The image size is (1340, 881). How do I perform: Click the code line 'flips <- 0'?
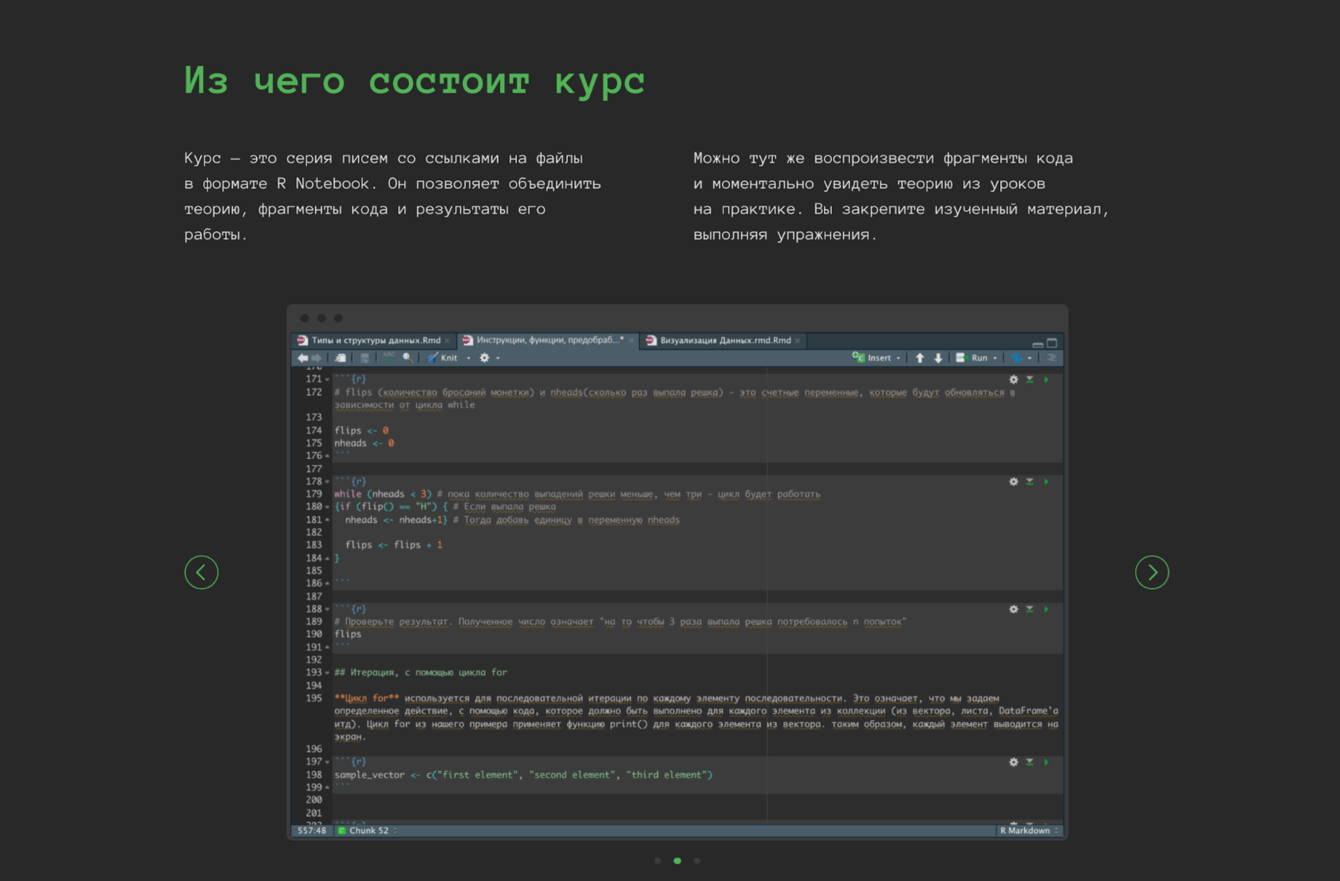(x=362, y=431)
